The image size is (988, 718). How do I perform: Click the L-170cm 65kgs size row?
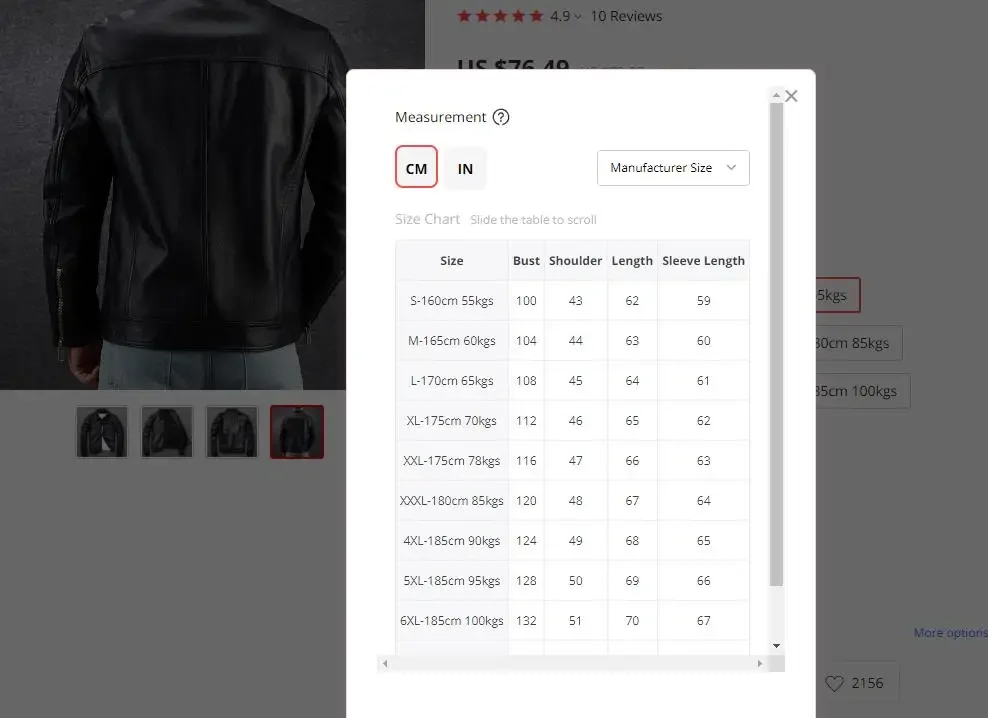pos(572,381)
